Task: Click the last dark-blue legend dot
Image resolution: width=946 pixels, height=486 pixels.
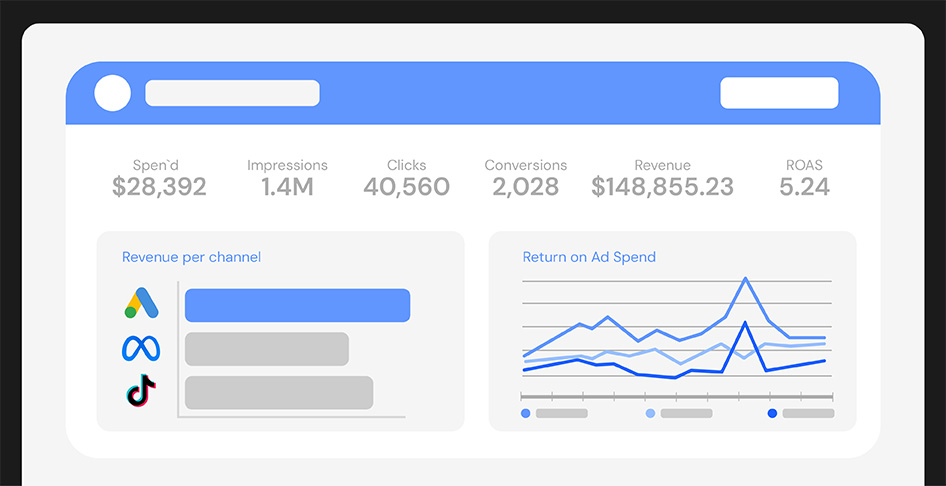Action: [x=772, y=413]
